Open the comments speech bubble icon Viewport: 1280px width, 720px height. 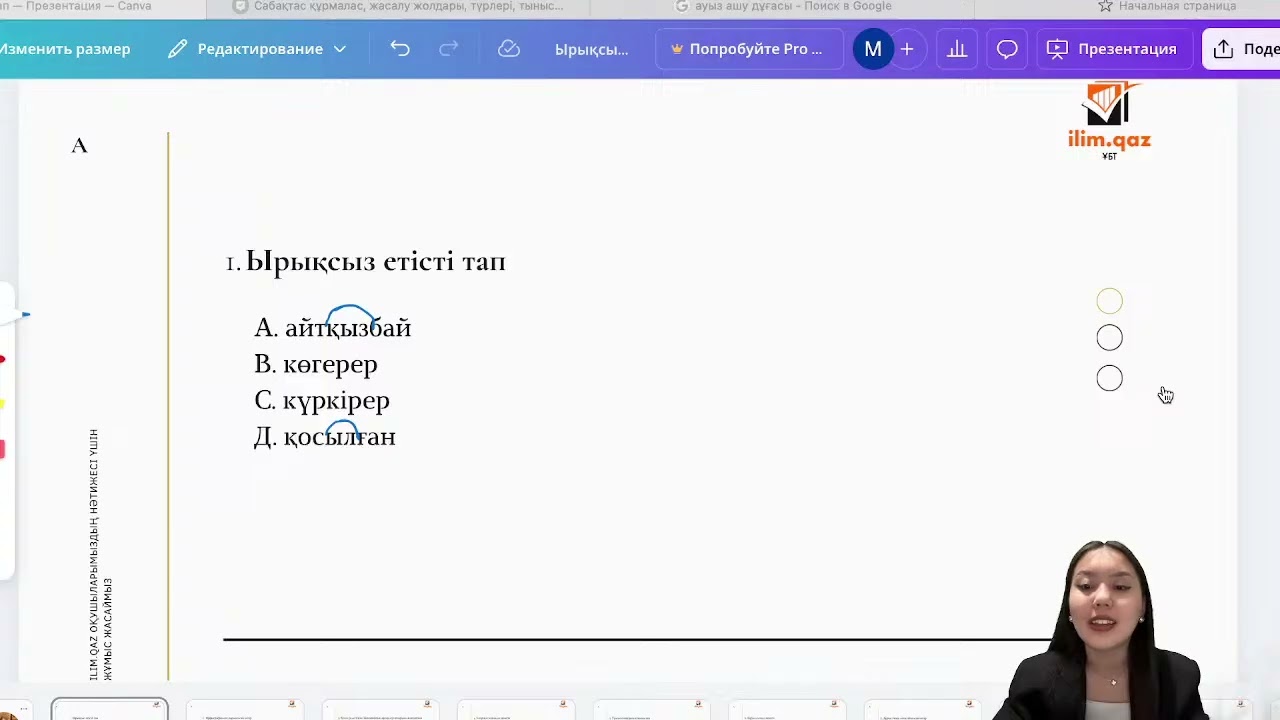click(x=1007, y=49)
